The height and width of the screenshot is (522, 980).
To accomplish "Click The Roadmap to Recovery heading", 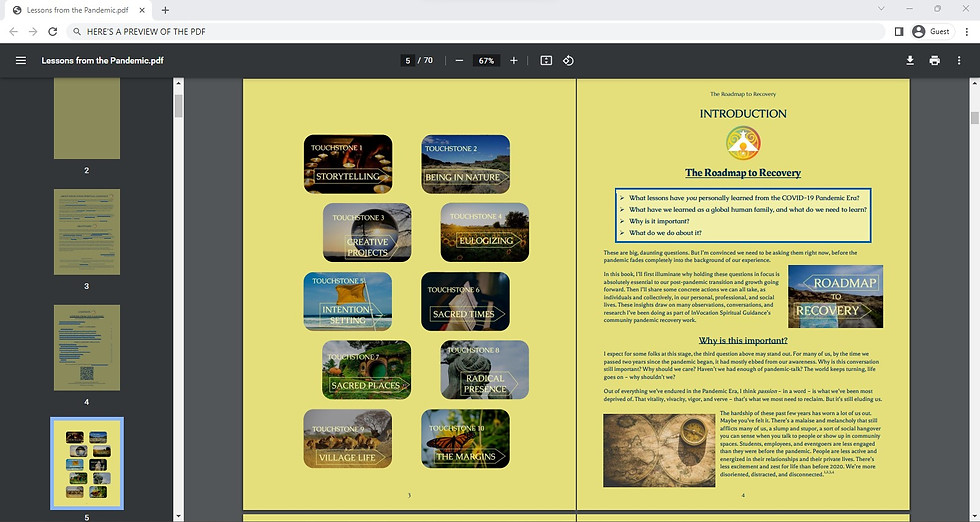I will (742, 173).
